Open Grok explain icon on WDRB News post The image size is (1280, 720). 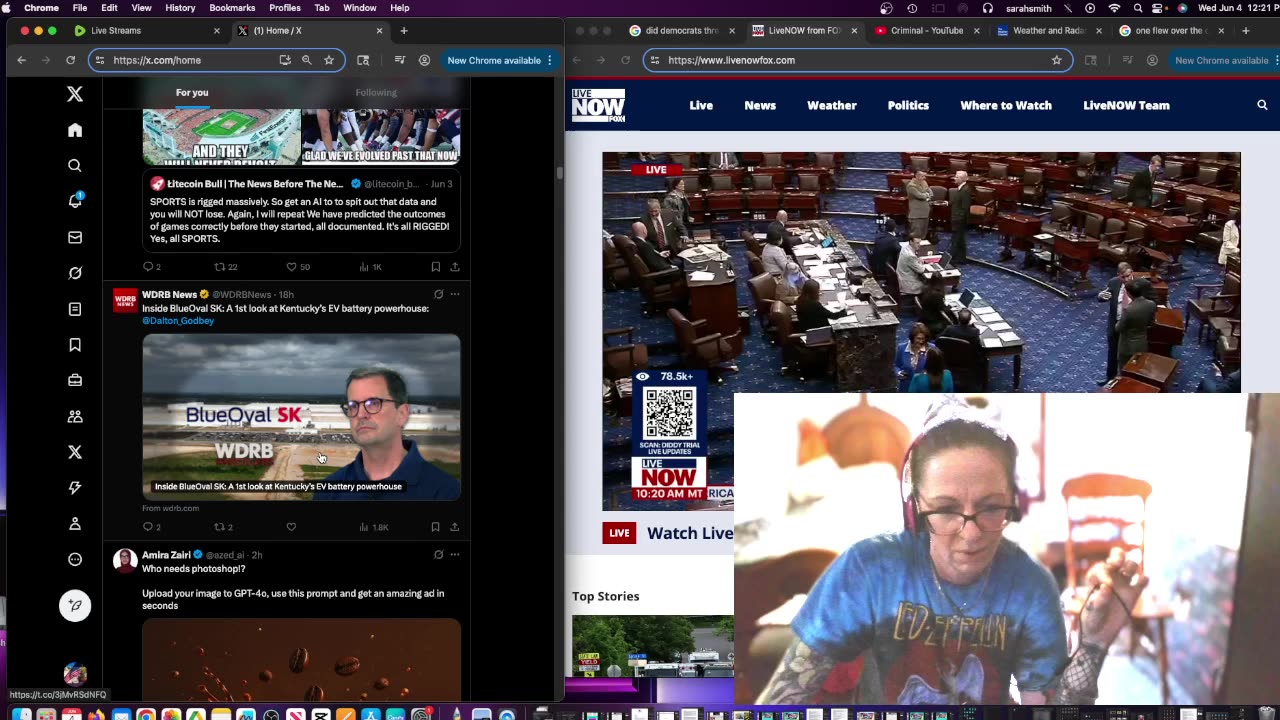438,294
